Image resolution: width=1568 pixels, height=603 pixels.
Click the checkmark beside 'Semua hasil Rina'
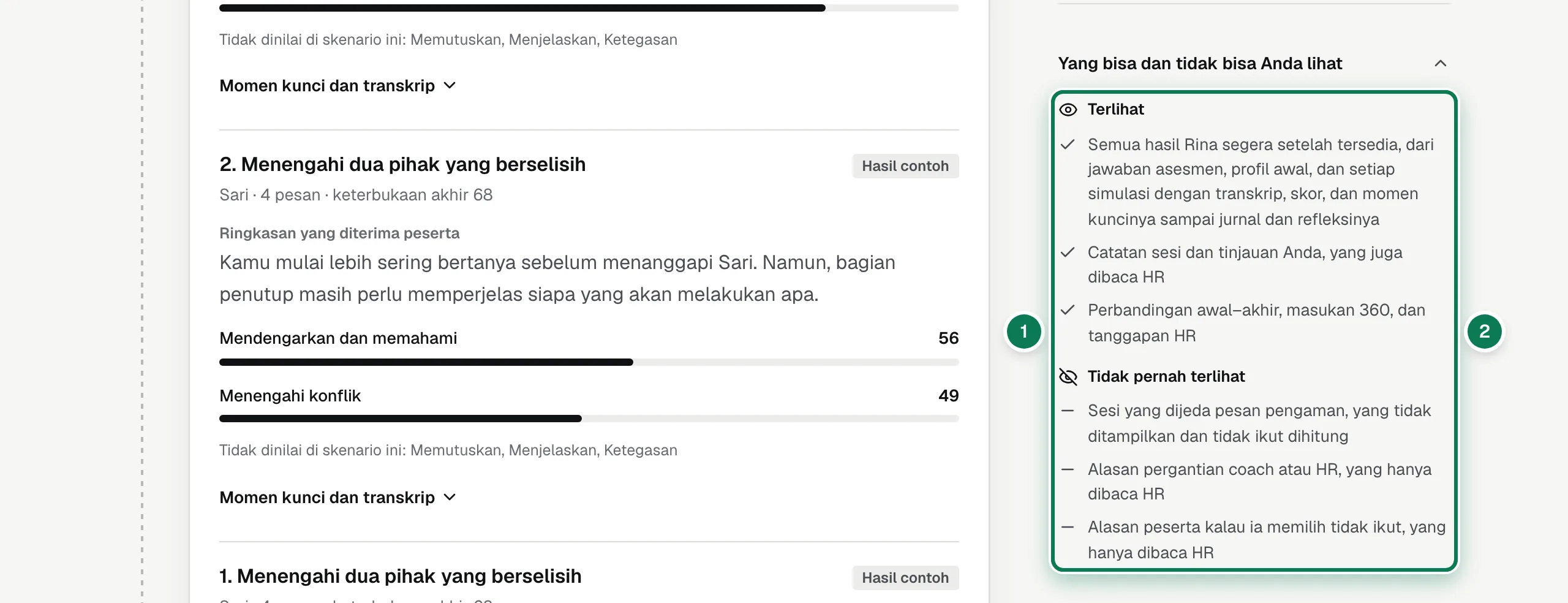(x=1068, y=145)
